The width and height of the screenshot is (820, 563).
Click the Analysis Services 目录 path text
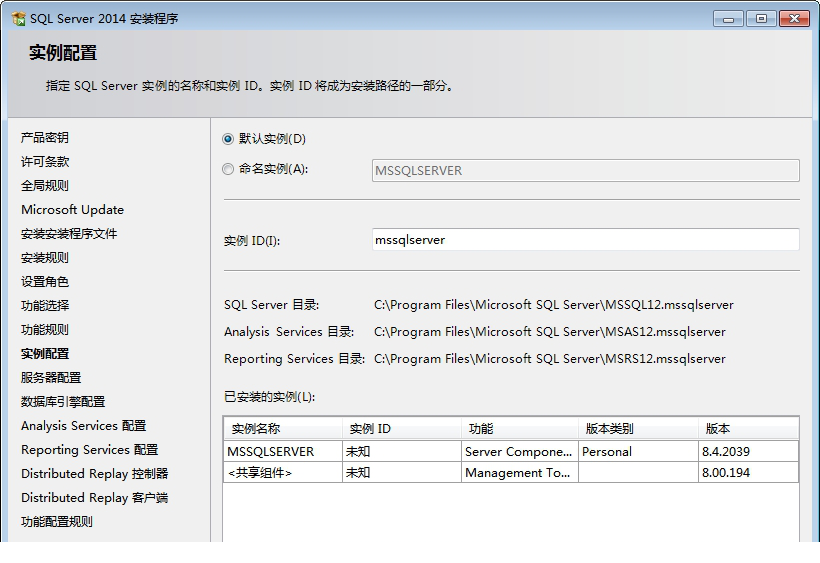tap(550, 332)
